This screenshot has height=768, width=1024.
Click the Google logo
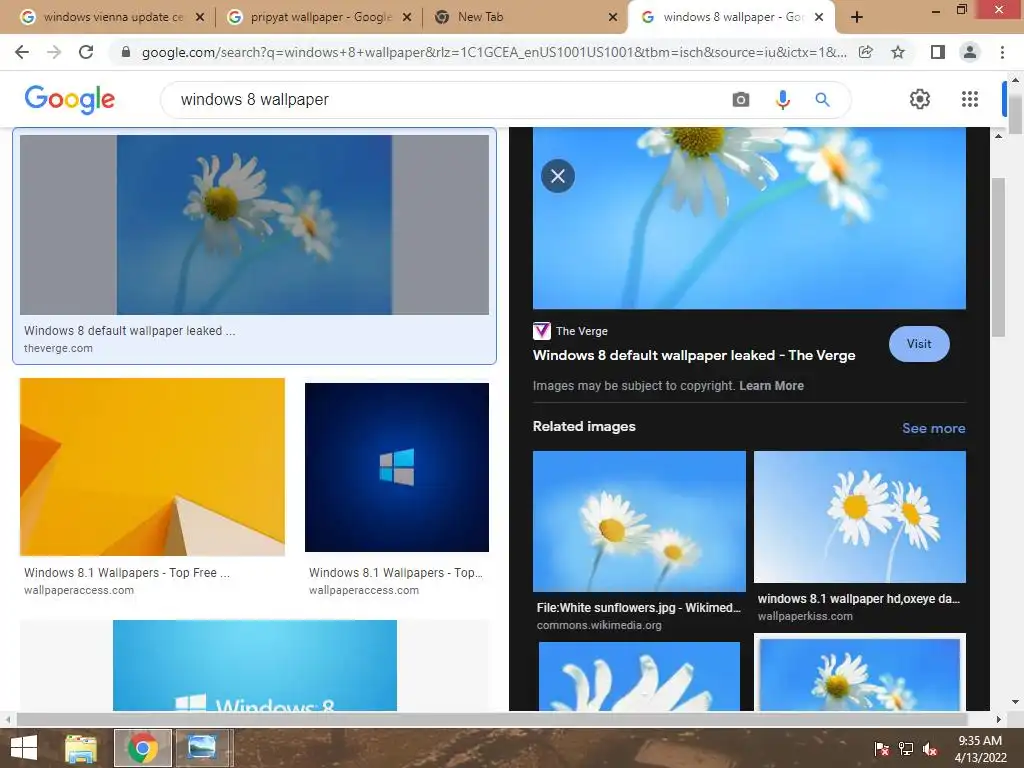[x=69, y=99]
